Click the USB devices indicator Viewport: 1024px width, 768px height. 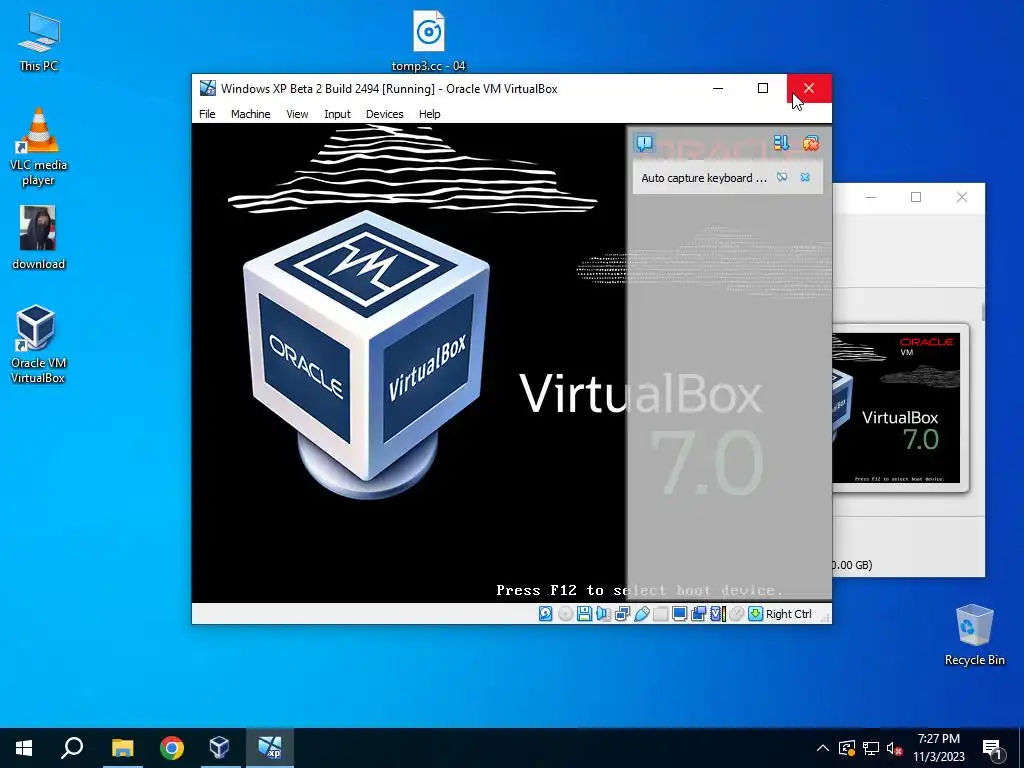click(x=641, y=614)
